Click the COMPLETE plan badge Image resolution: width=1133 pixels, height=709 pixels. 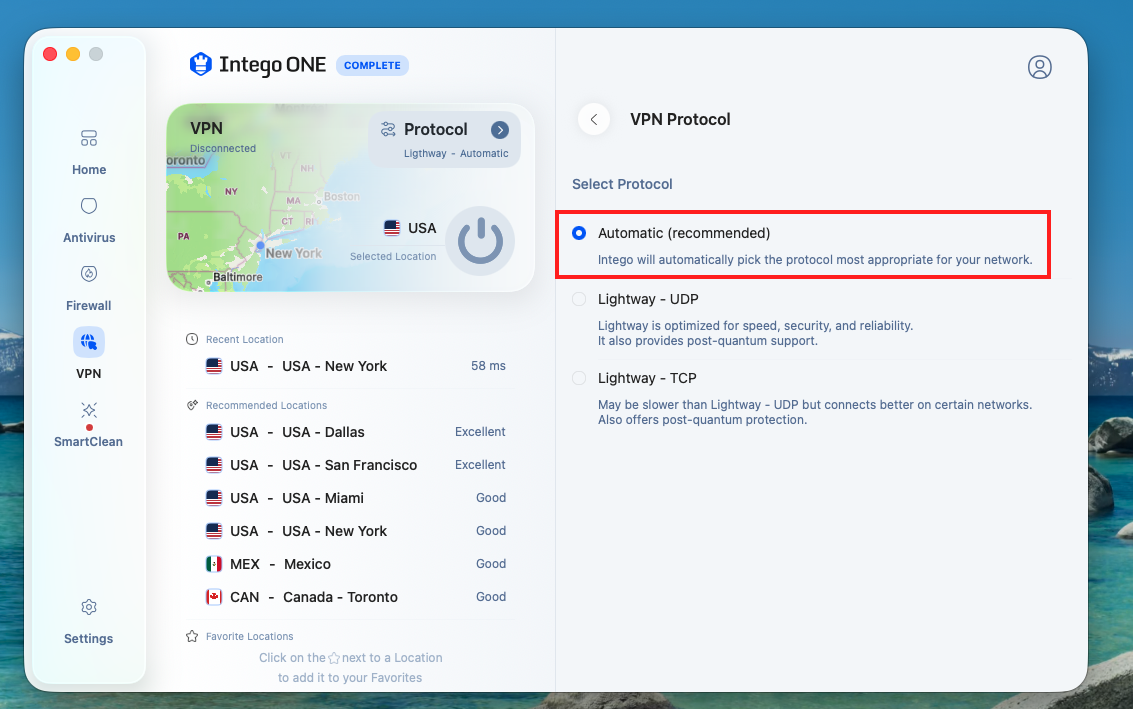tap(372, 65)
